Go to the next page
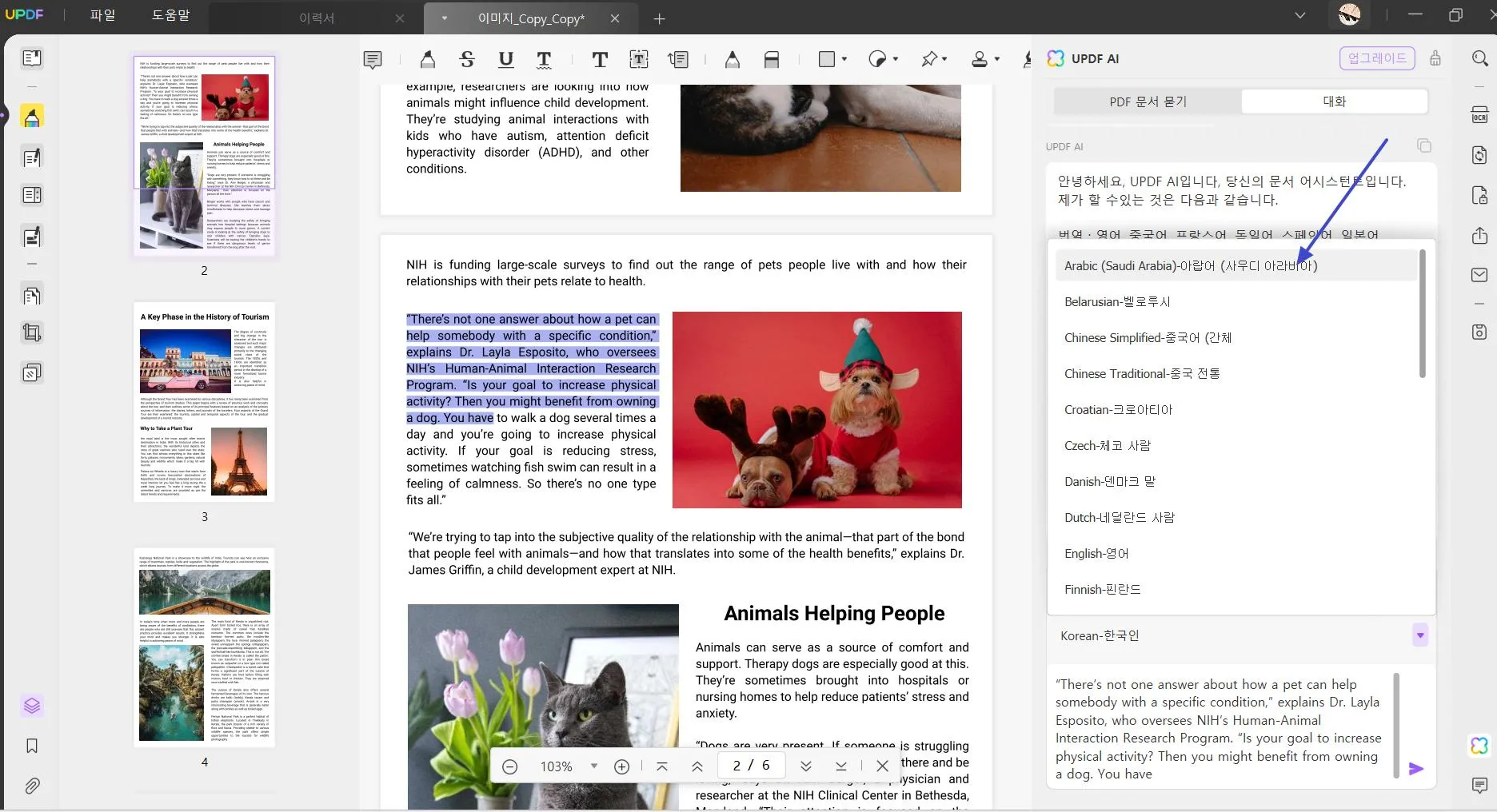This screenshot has width=1497, height=812. (x=806, y=766)
